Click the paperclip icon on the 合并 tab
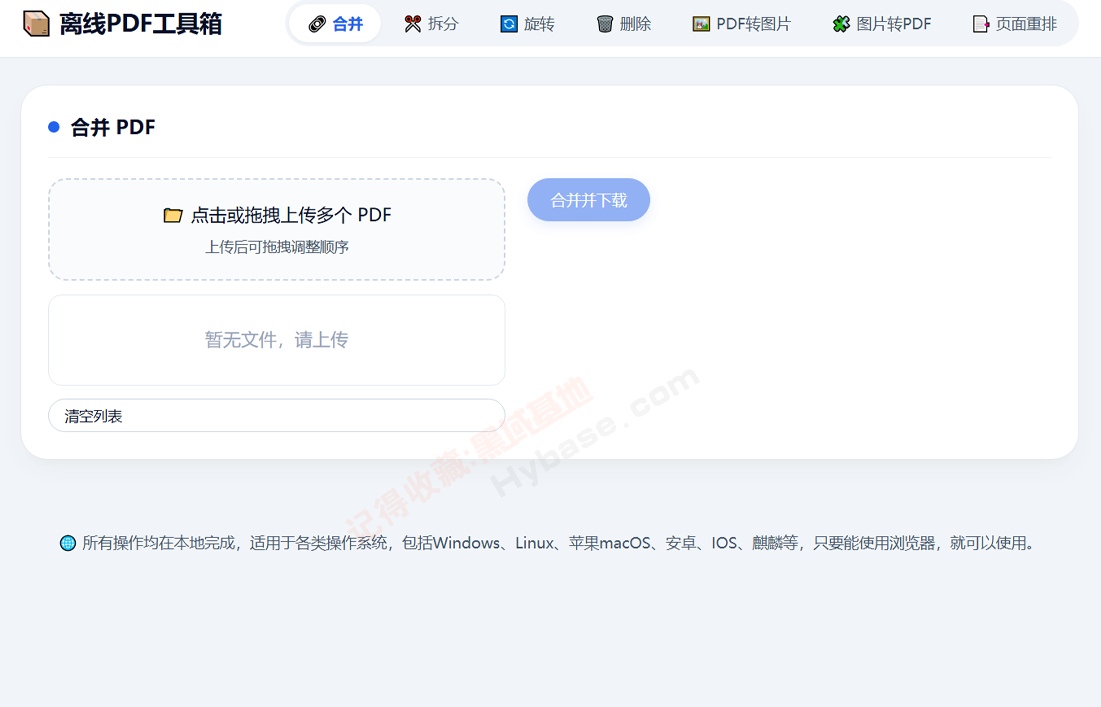Viewport: 1101px width, 707px height. click(317, 25)
